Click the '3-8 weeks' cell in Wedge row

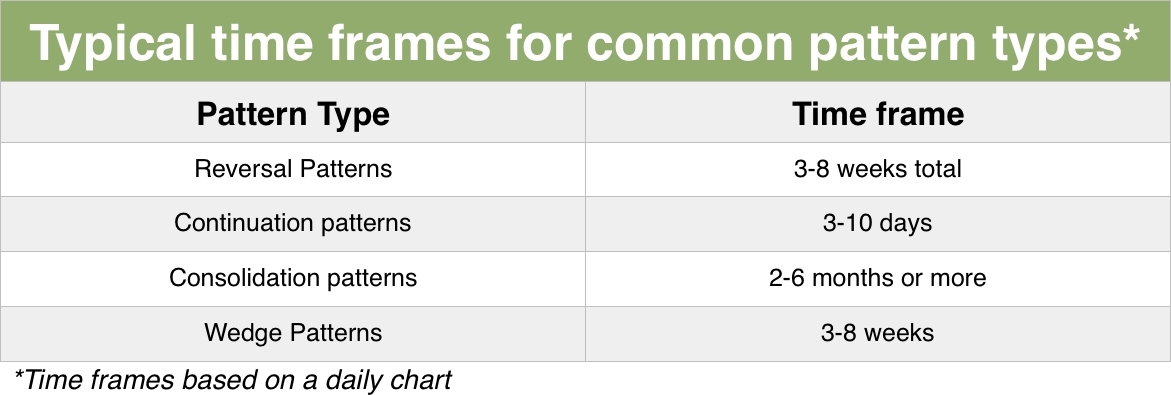878,333
